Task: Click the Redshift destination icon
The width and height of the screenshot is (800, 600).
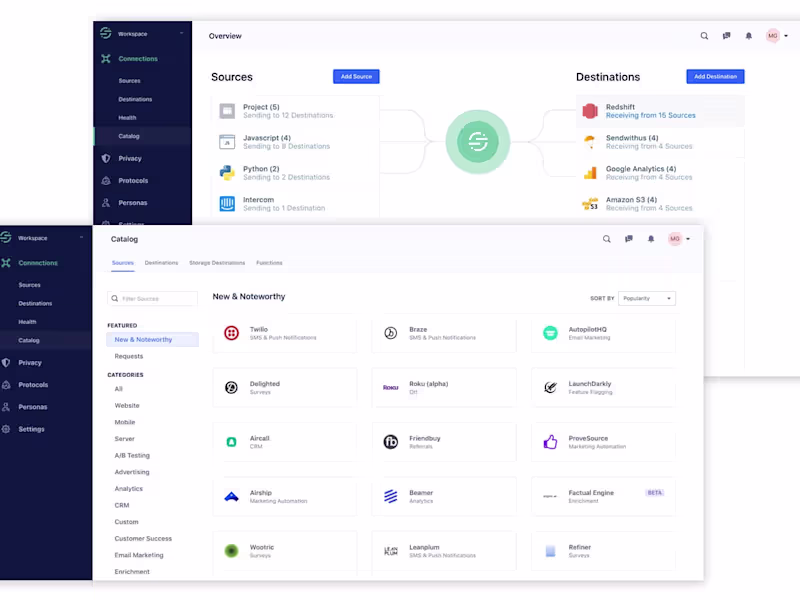Action: pyautogui.click(x=590, y=111)
